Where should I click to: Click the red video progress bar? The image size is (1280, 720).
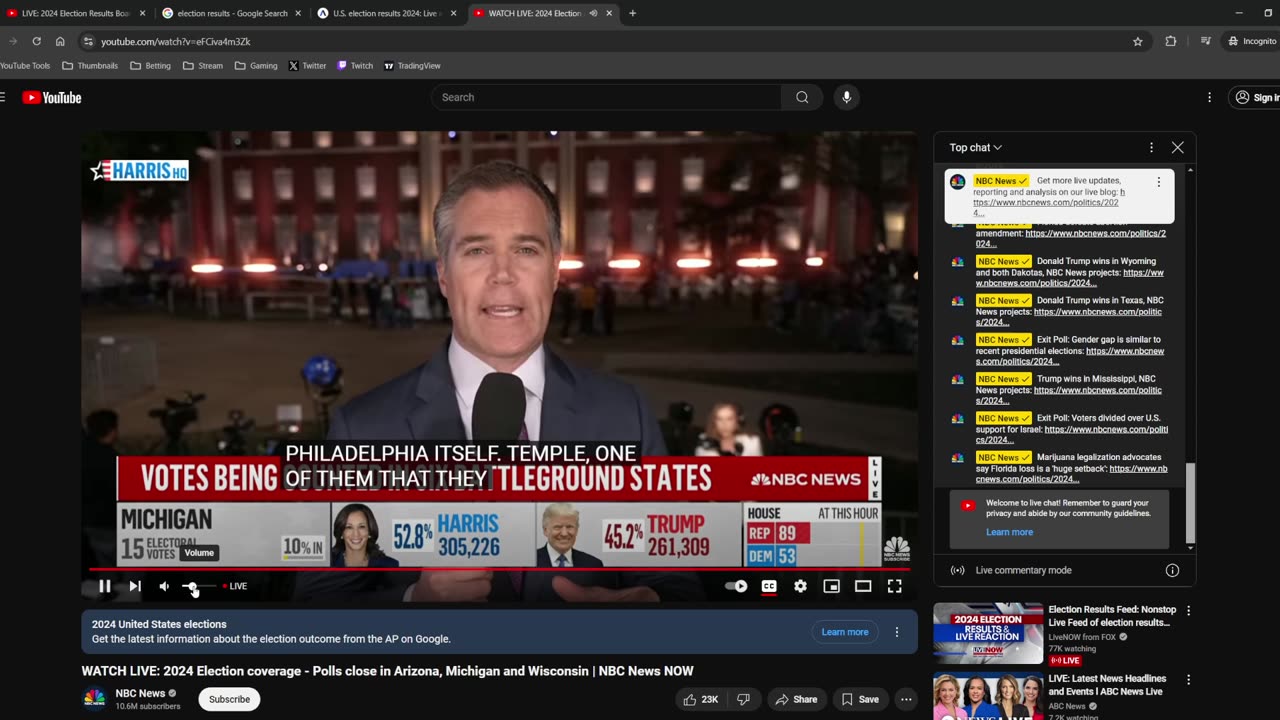pos(499,569)
